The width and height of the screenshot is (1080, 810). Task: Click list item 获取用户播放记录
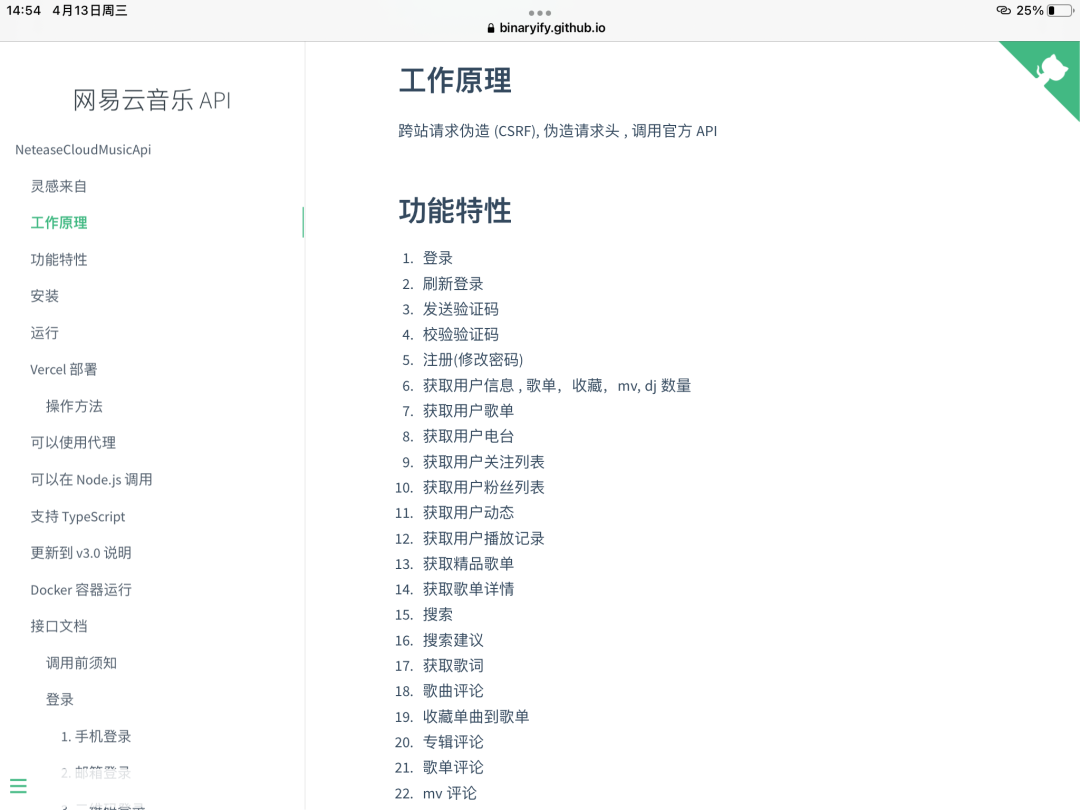tap(484, 539)
